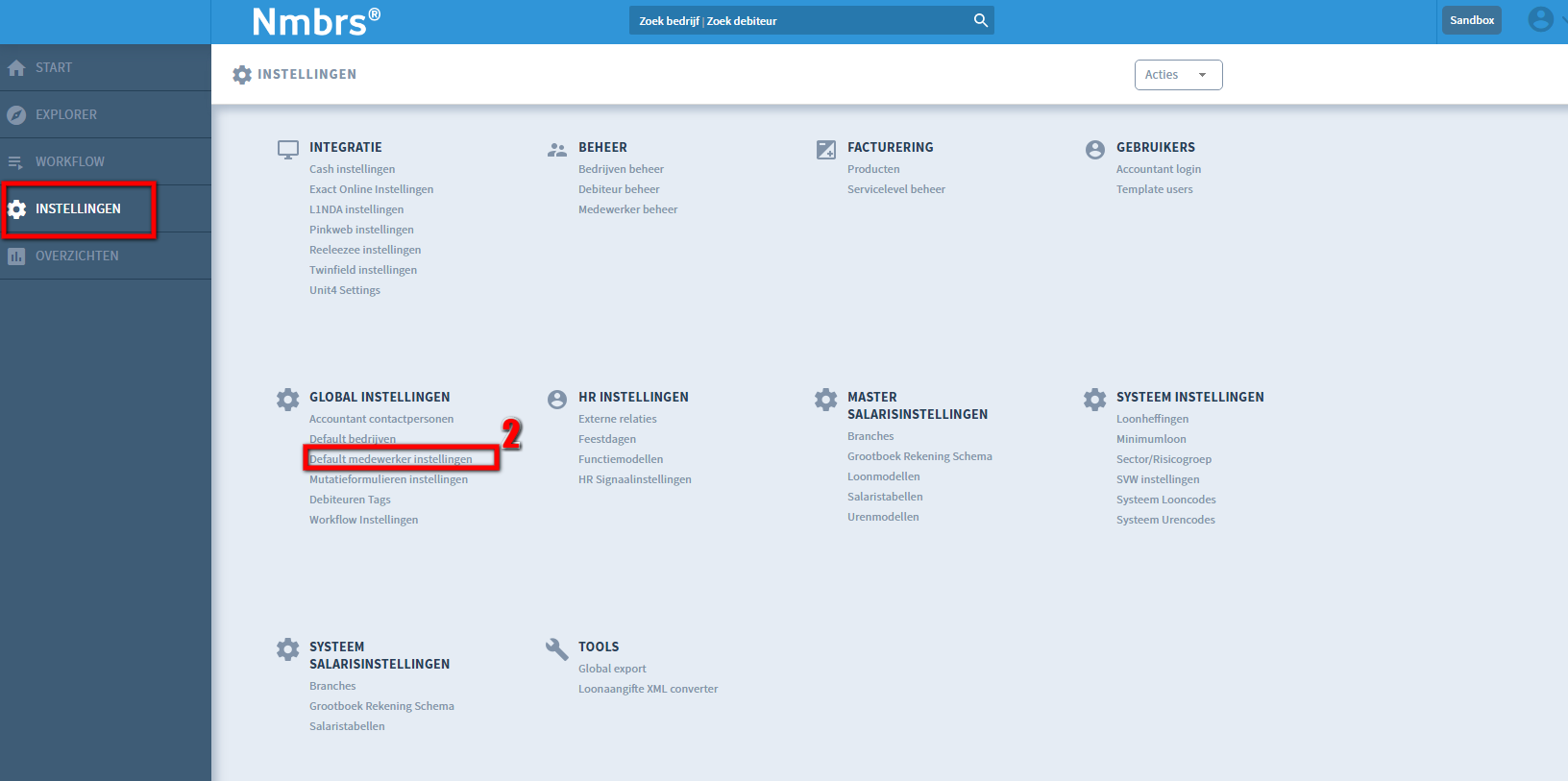Open Systeem Urencodes link
Screen dimensions: 1568x781
[x=1165, y=520]
